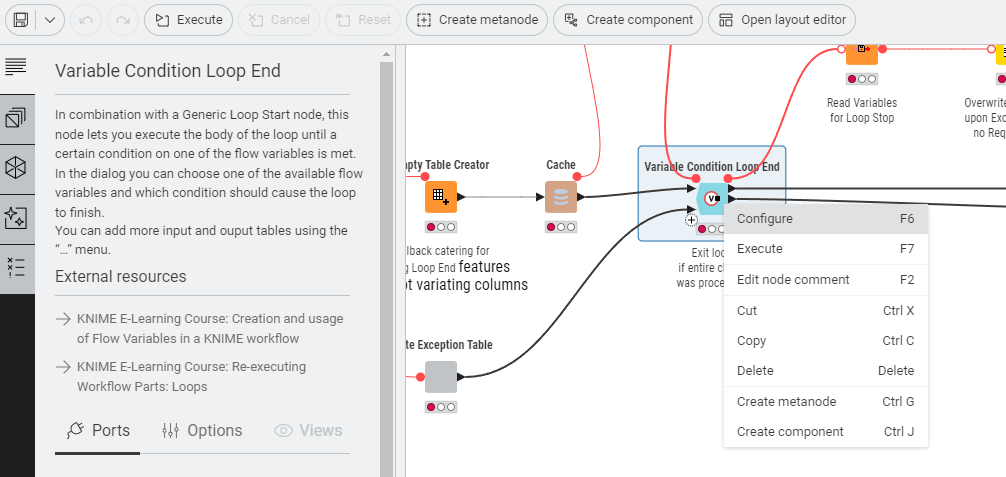1006x477 pixels.
Task: Click the External resources heading
Action: tap(121, 277)
